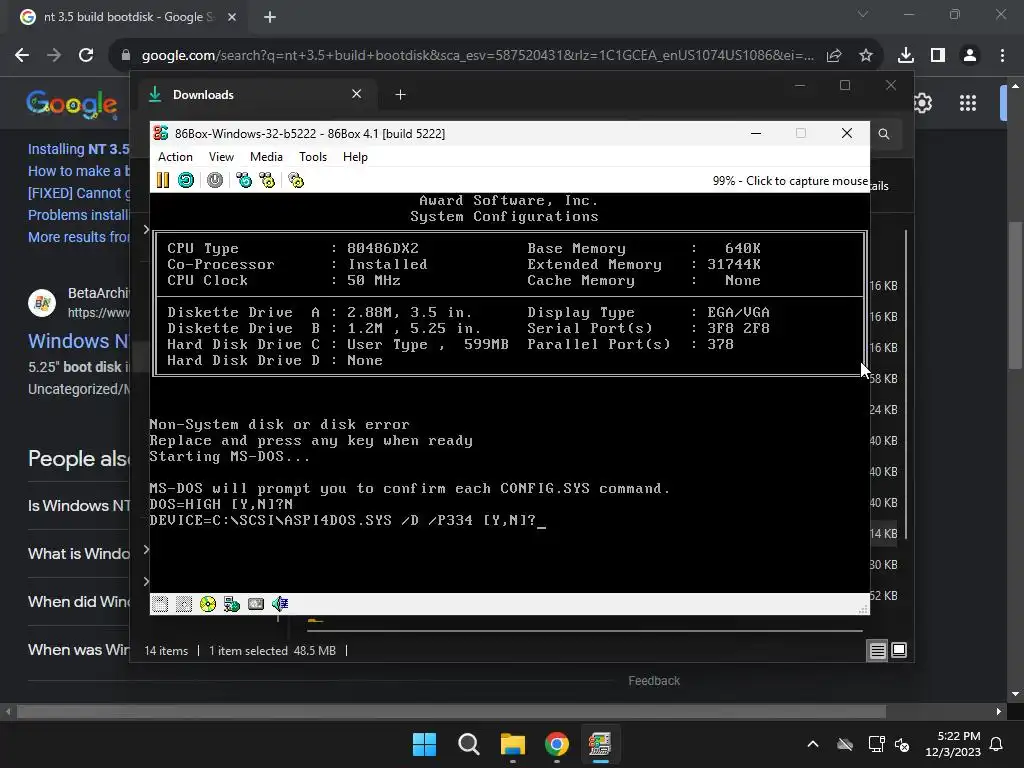The image size is (1024, 768).
Task: Expand 'When was Win' question
Action: point(78,650)
